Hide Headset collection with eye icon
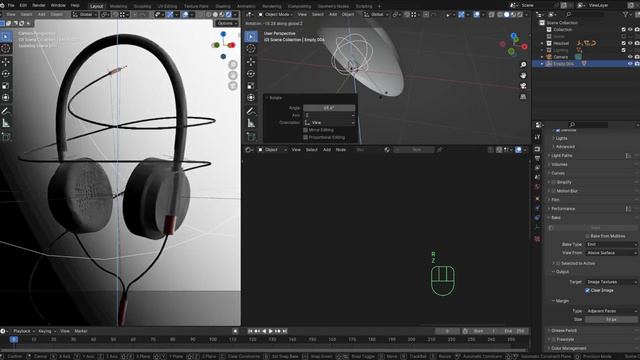 (x=630, y=43)
